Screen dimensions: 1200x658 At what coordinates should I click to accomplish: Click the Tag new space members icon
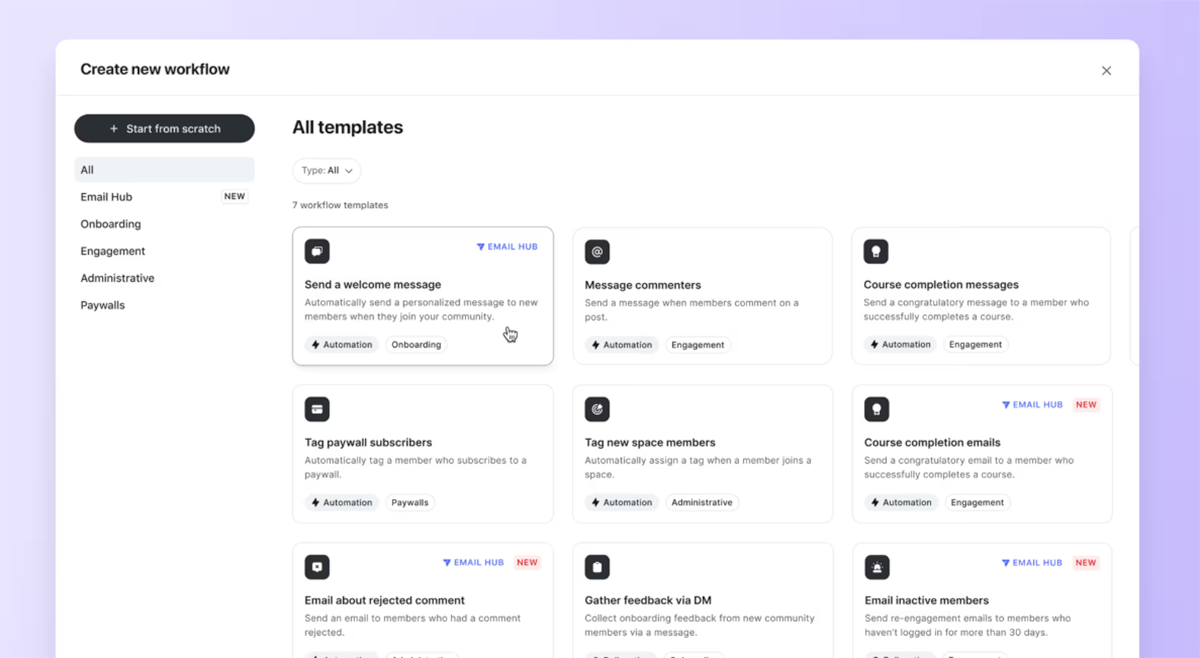[597, 409]
